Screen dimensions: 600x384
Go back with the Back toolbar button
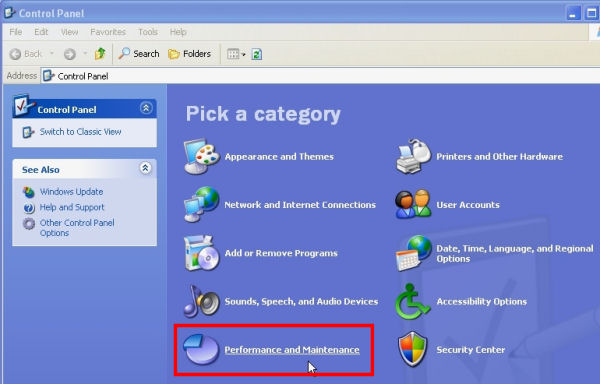pos(25,54)
